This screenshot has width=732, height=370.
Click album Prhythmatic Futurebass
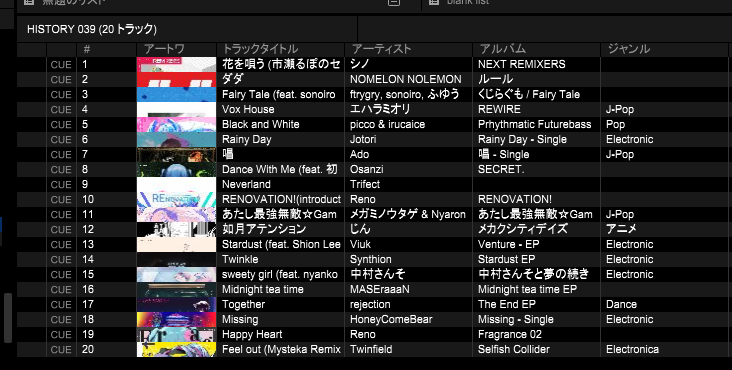(535, 125)
